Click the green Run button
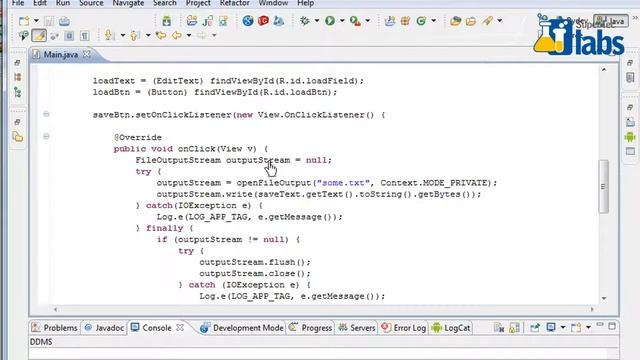This screenshot has height=360, width=640. pyautogui.click(x=330, y=20)
